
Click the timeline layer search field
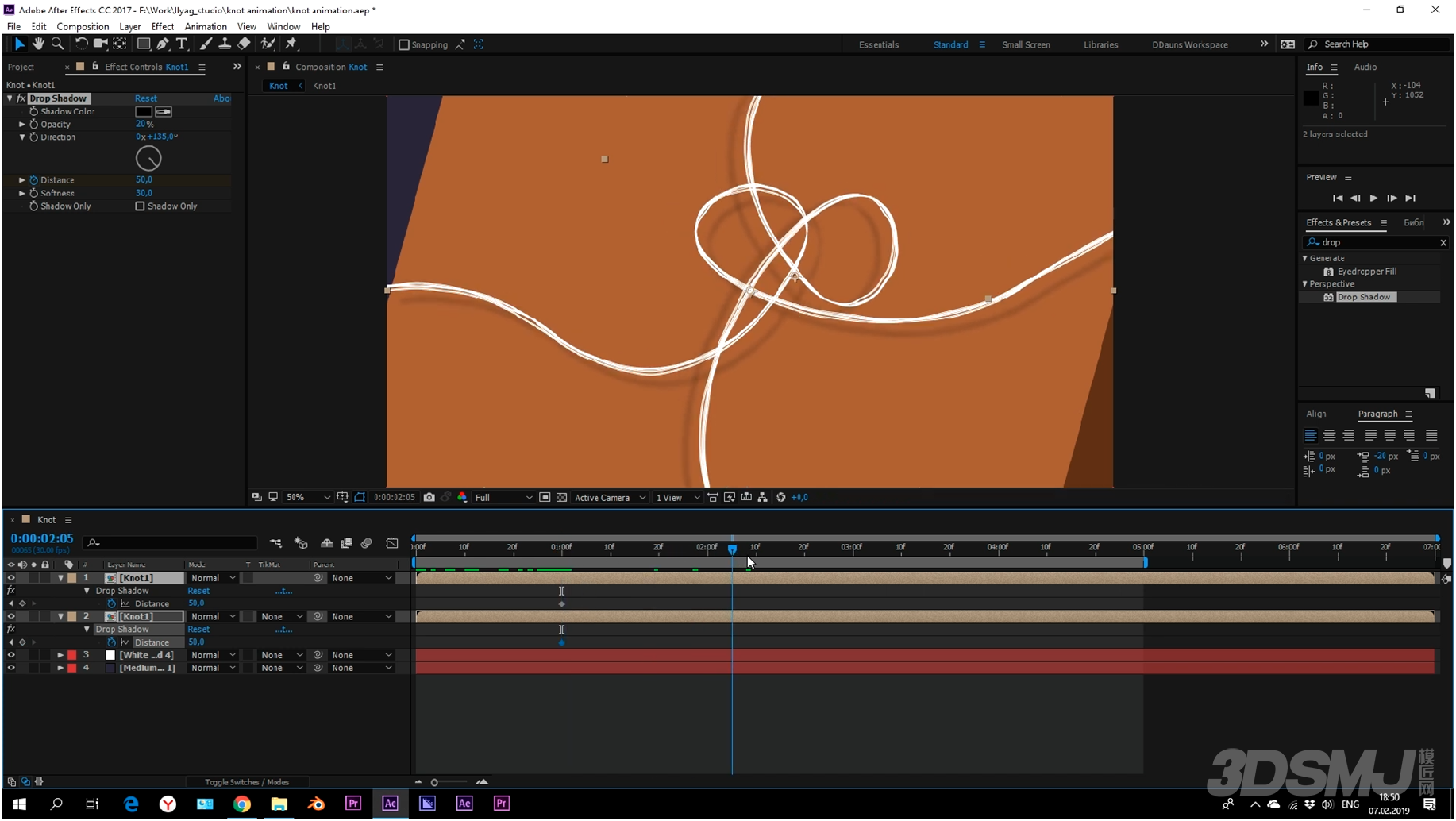click(x=171, y=544)
